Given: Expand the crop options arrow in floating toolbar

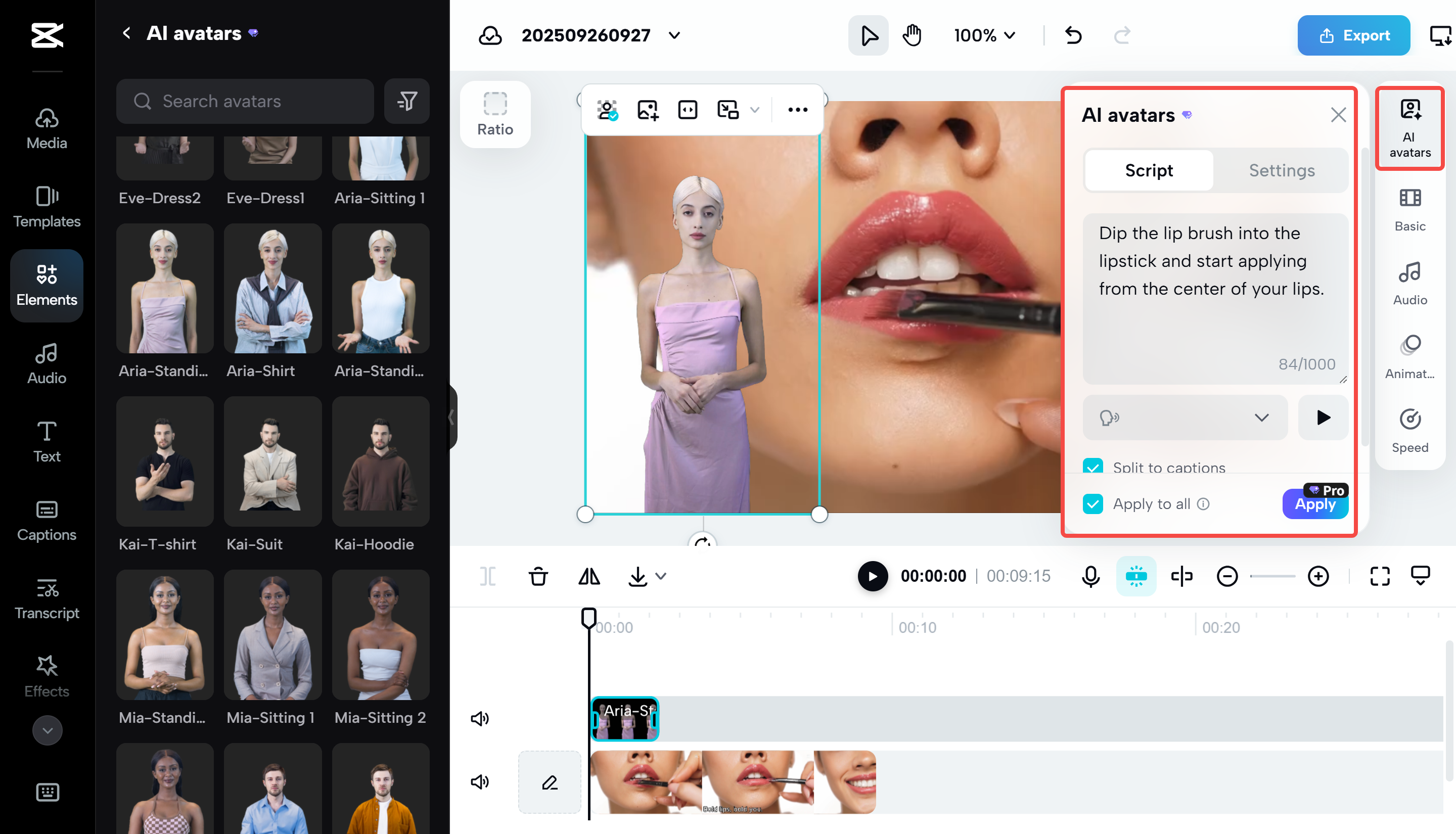Looking at the screenshot, I should tap(755, 110).
